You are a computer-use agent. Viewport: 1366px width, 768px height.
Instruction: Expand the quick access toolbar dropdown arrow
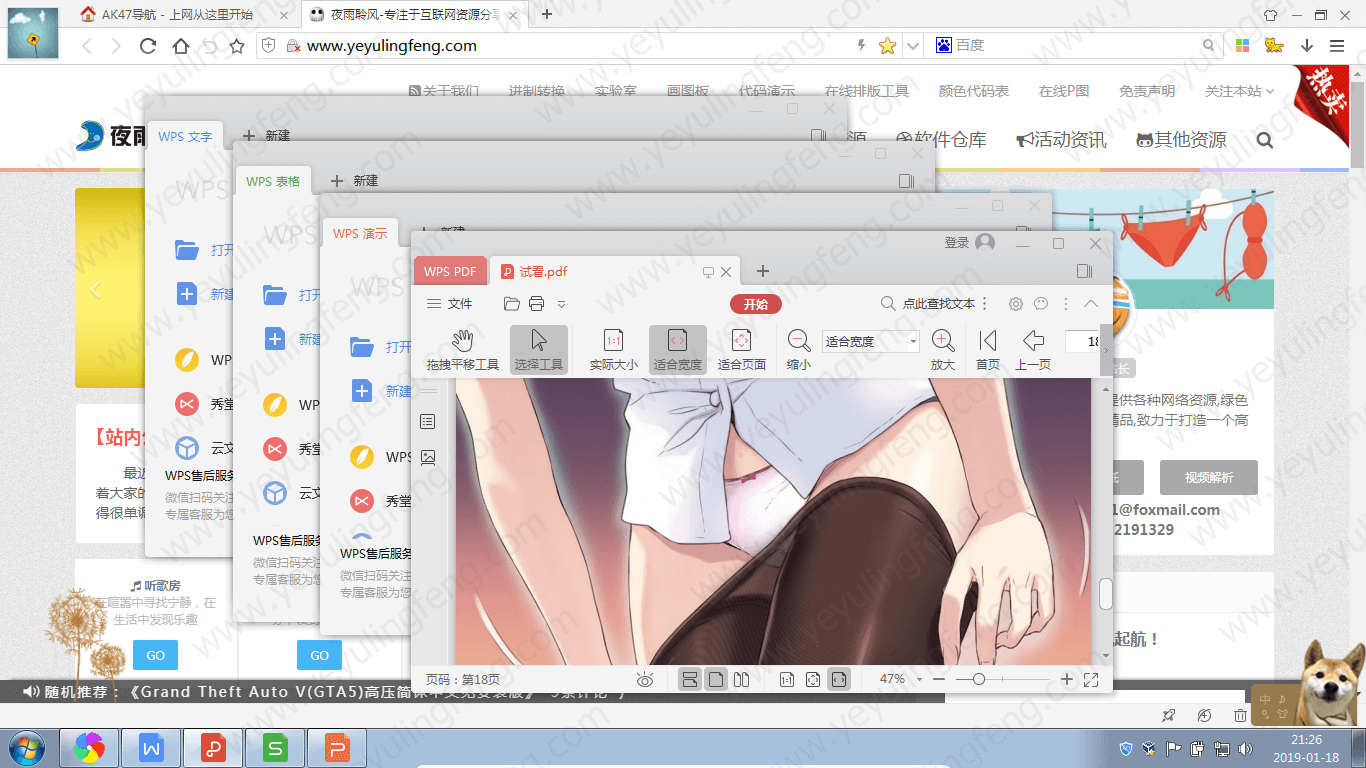click(561, 304)
